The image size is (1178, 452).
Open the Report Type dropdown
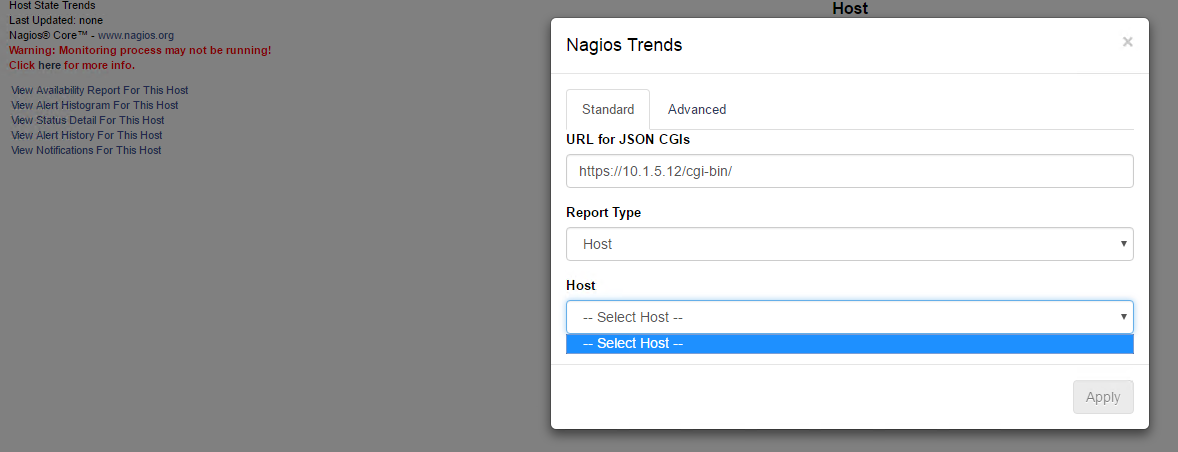click(x=849, y=244)
